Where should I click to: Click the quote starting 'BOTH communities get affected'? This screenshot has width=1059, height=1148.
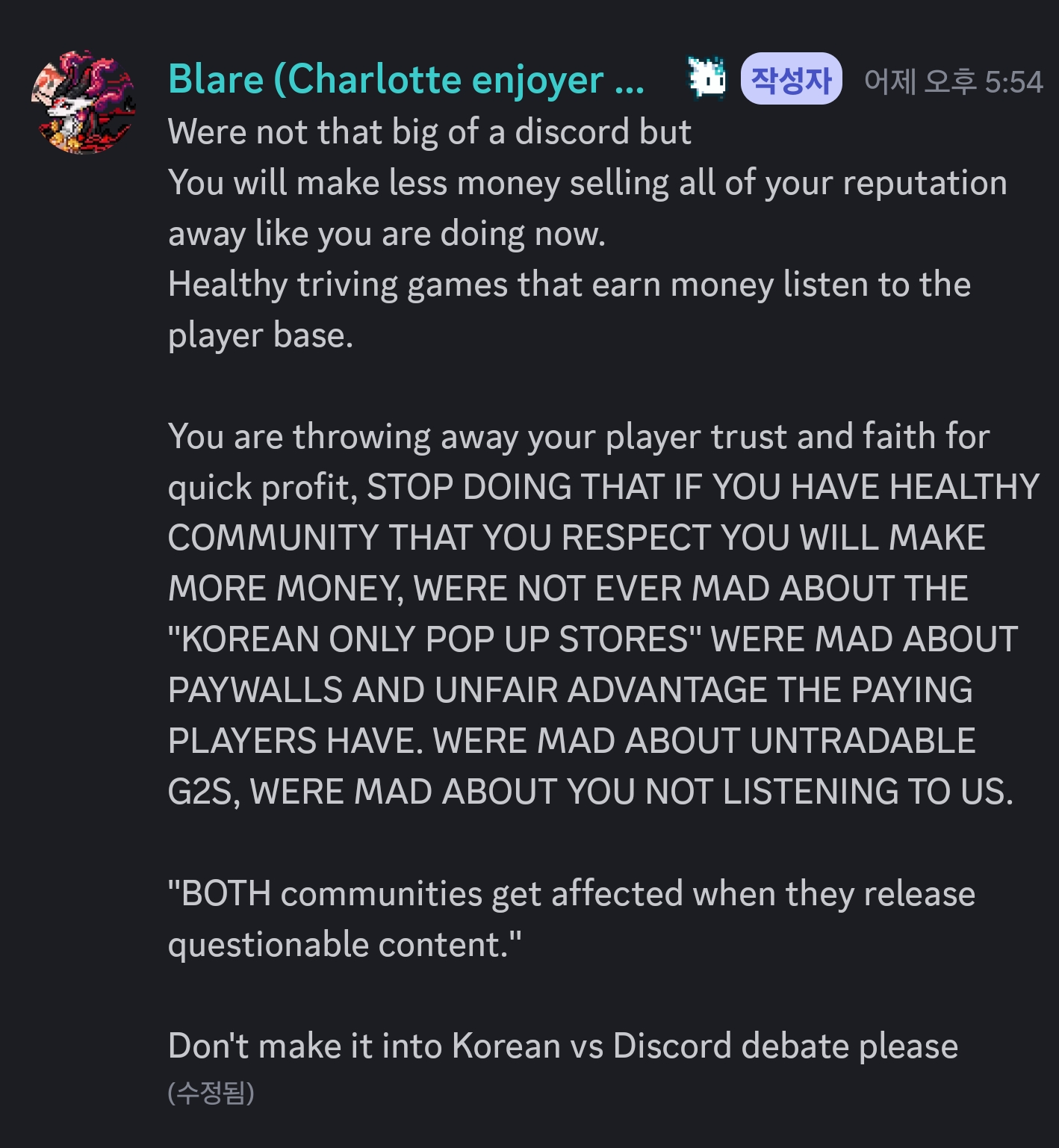pyautogui.click(x=571, y=894)
